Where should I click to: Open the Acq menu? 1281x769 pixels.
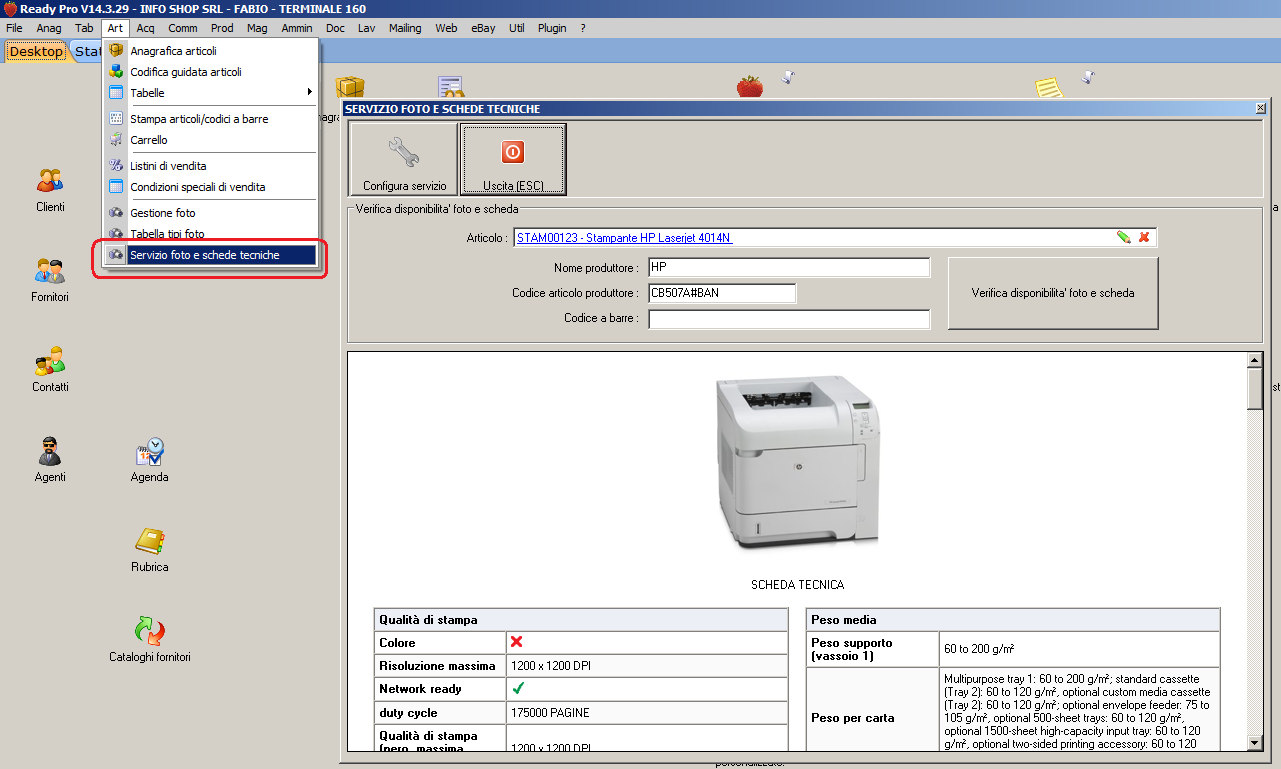pyautogui.click(x=146, y=28)
